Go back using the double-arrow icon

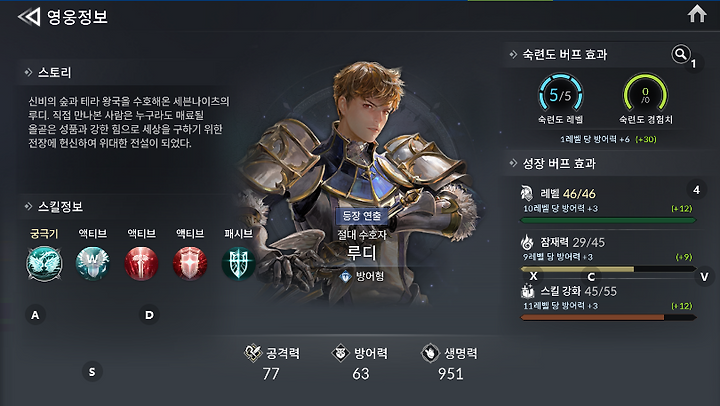29,17
